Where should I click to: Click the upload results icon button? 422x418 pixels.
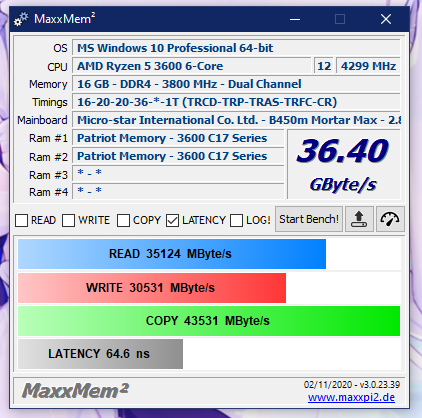tap(359, 219)
